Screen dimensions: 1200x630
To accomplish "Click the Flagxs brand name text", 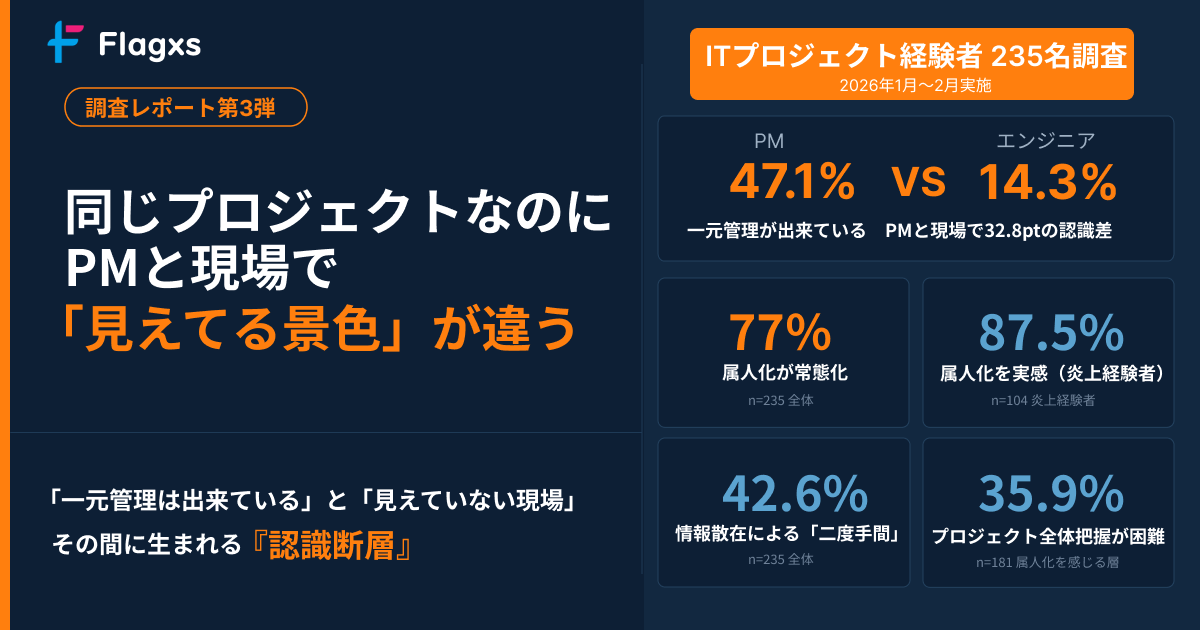I will 151,45.
